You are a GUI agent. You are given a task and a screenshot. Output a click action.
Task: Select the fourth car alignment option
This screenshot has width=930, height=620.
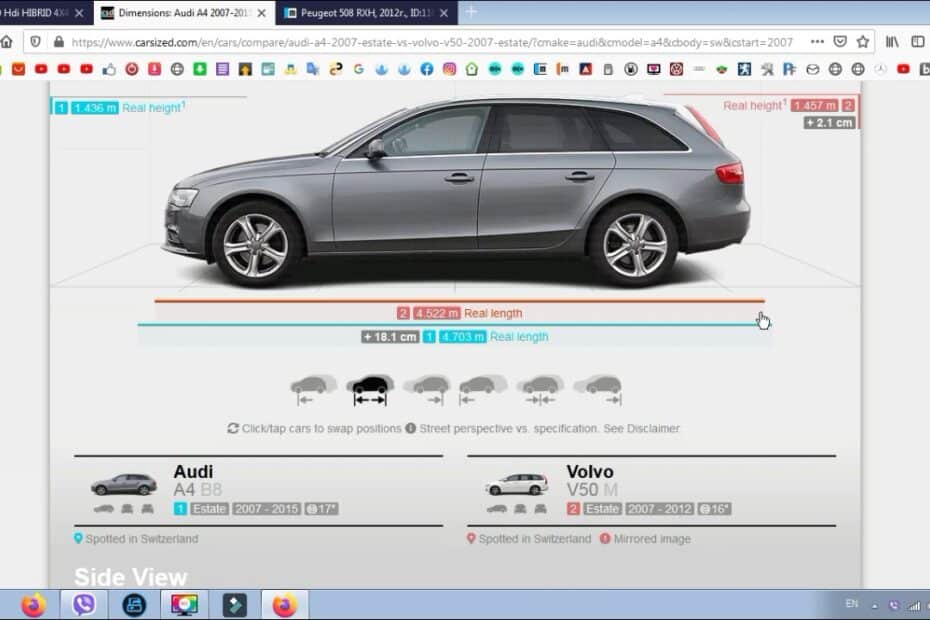(483, 389)
